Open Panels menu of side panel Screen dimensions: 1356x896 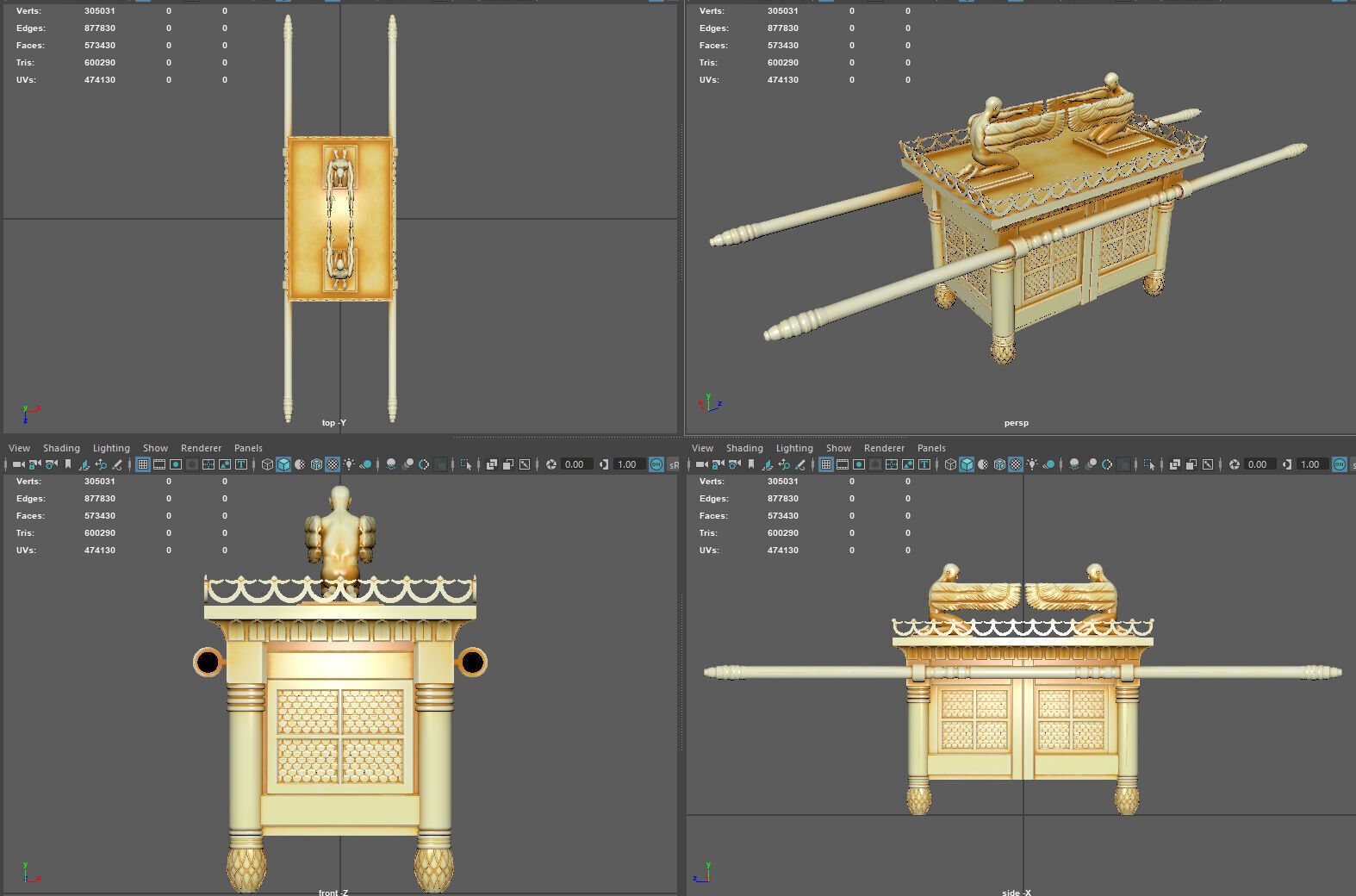[x=931, y=448]
